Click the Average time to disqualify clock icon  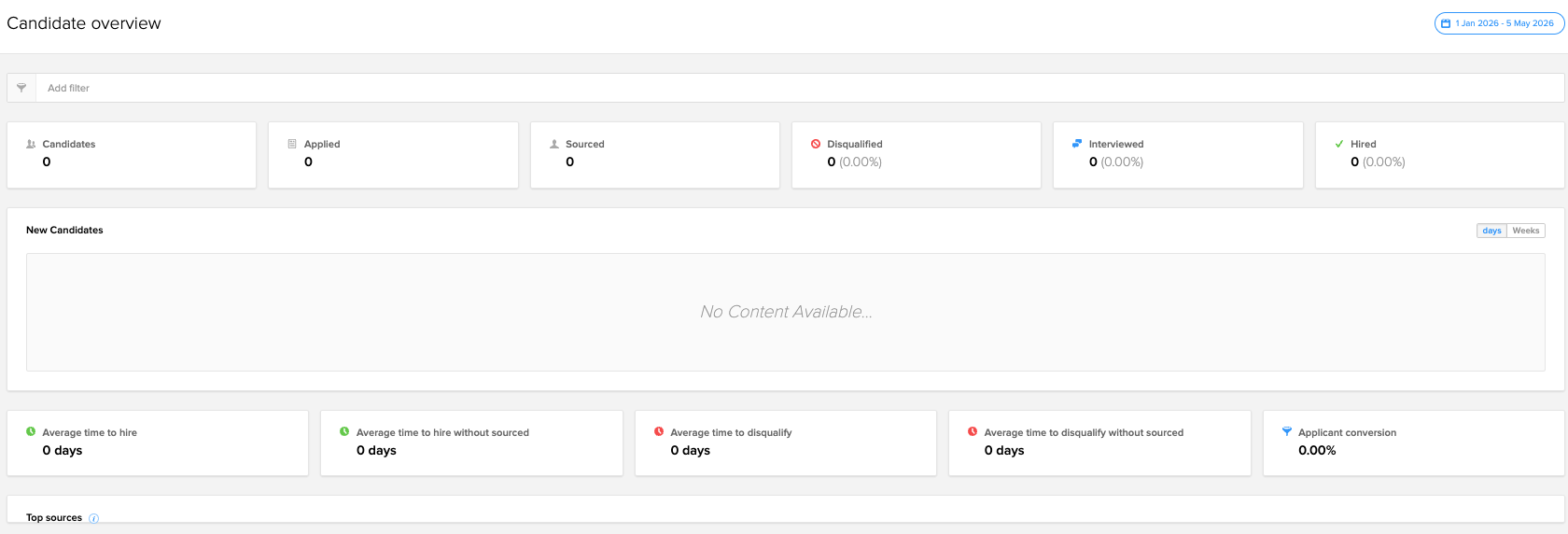(659, 432)
